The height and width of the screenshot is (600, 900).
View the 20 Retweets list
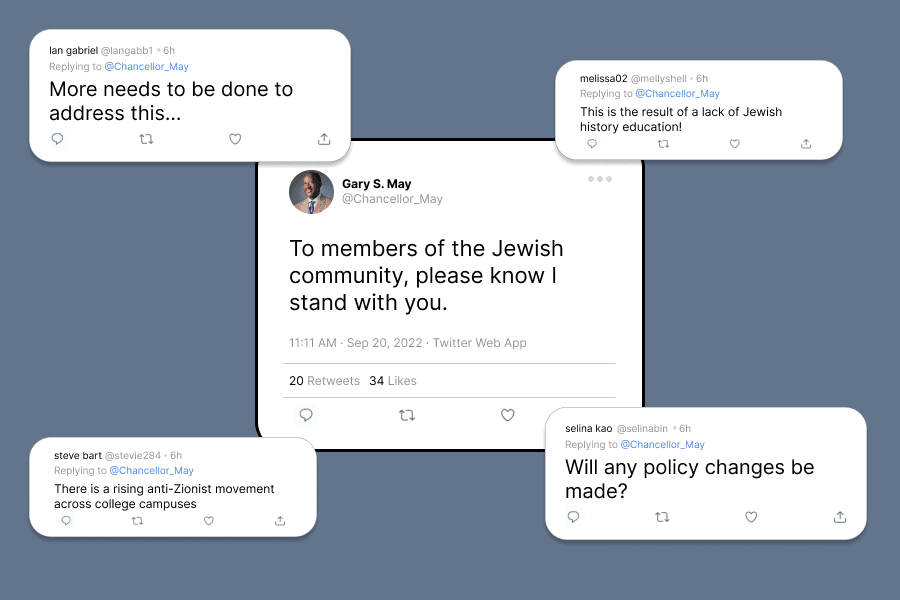[x=324, y=381]
